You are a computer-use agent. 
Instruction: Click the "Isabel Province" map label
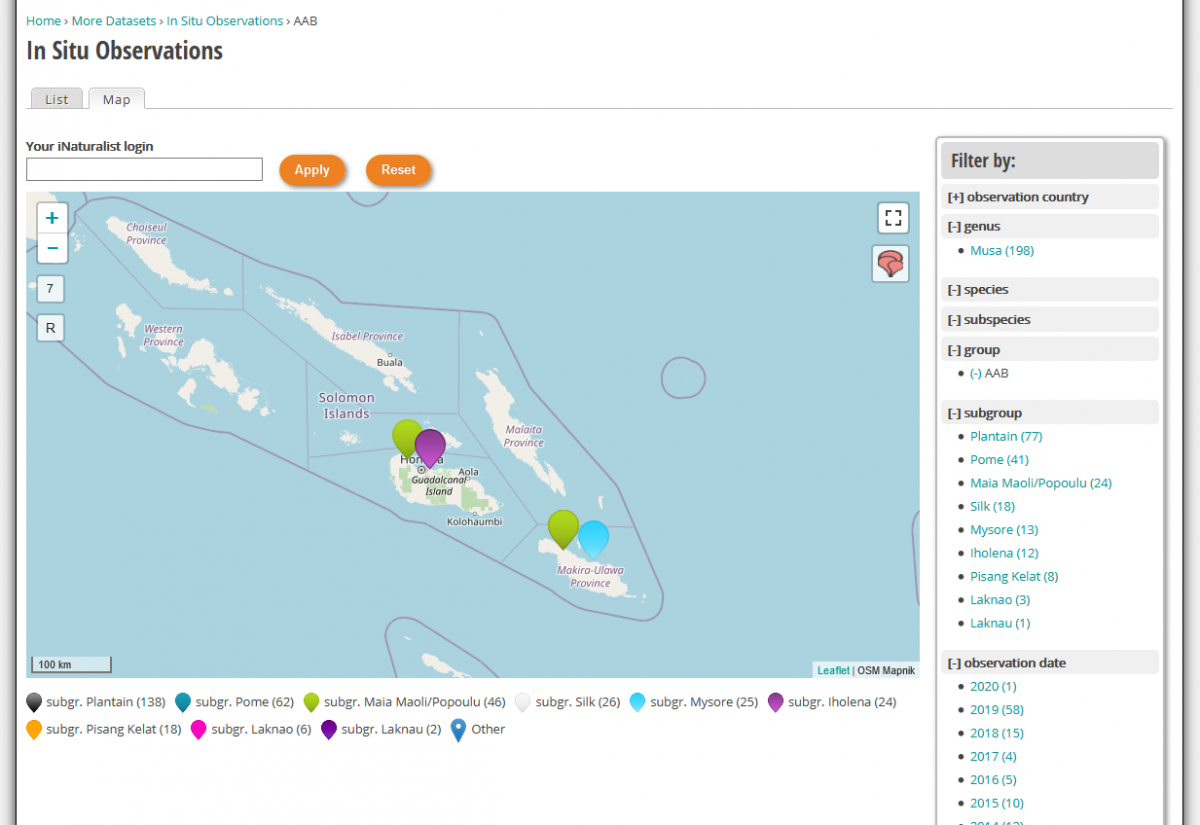tap(367, 337)
